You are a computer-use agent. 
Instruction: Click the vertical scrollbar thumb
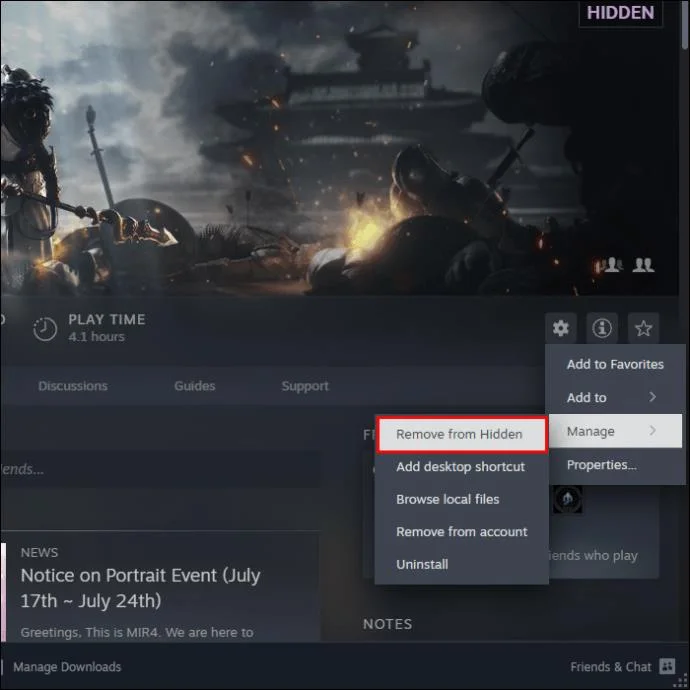(685, 25)
